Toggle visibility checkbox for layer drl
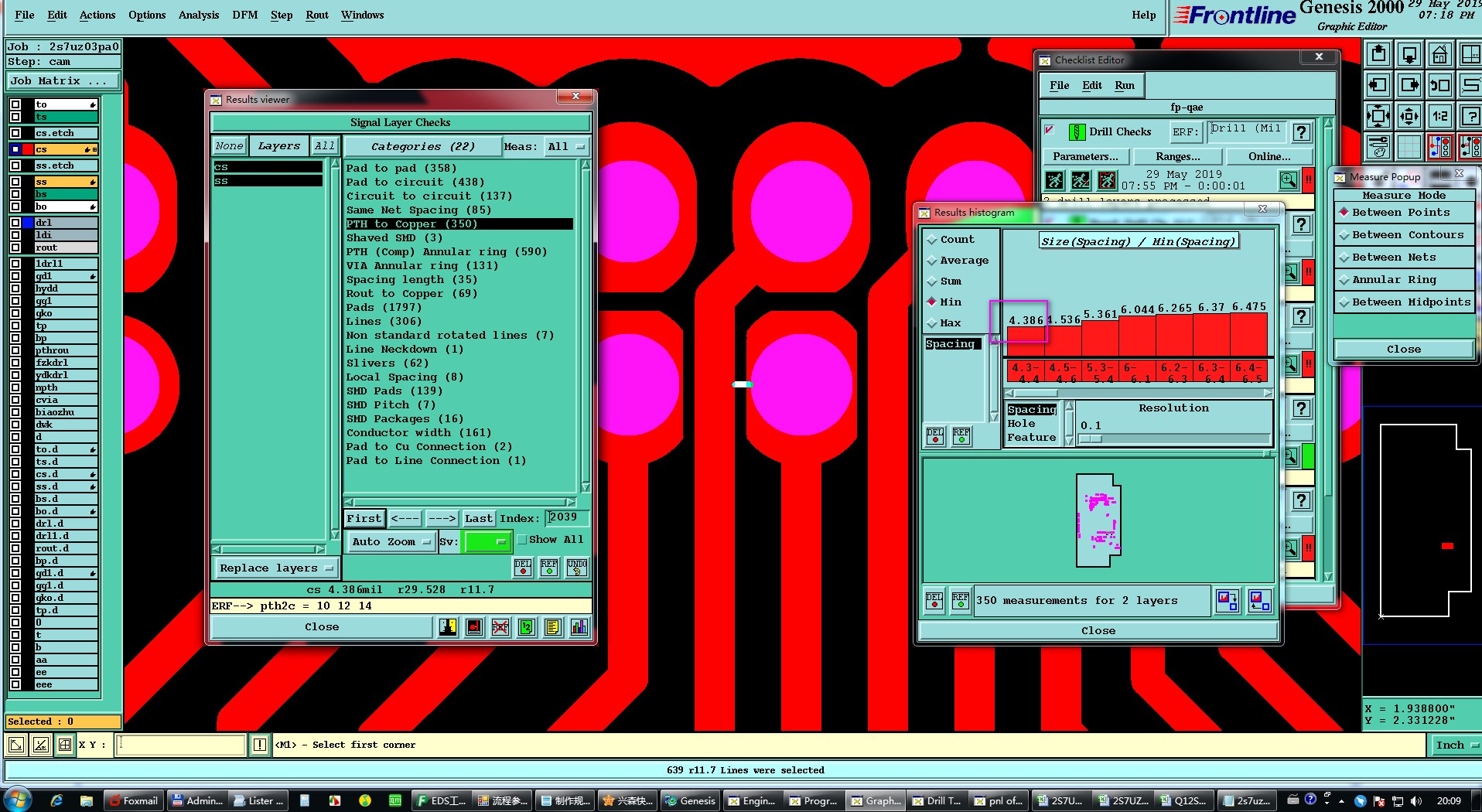This screenshot has width=1482, height=812. tap(15, 223)
